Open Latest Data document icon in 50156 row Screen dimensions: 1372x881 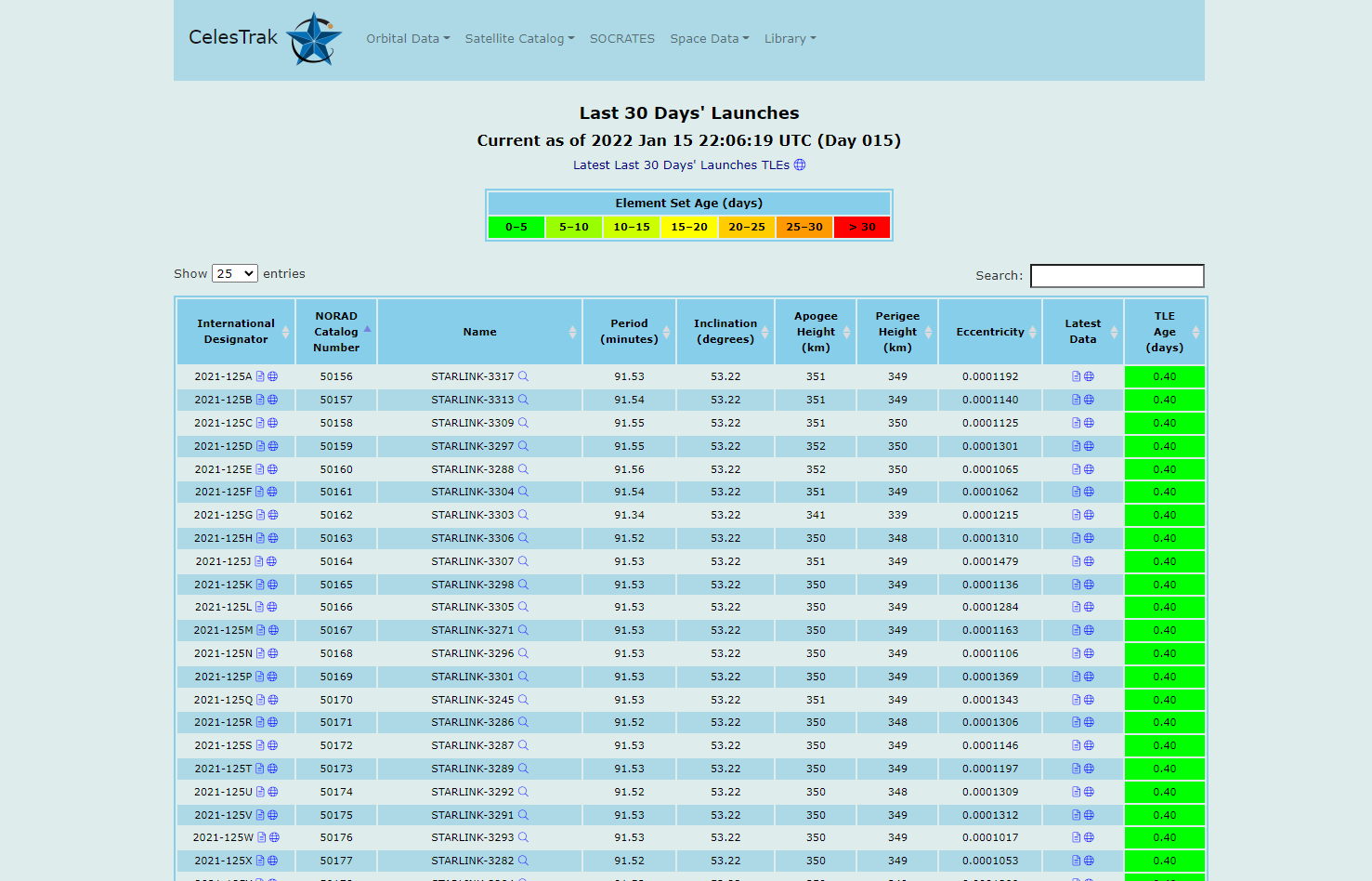coord(1076,376)
